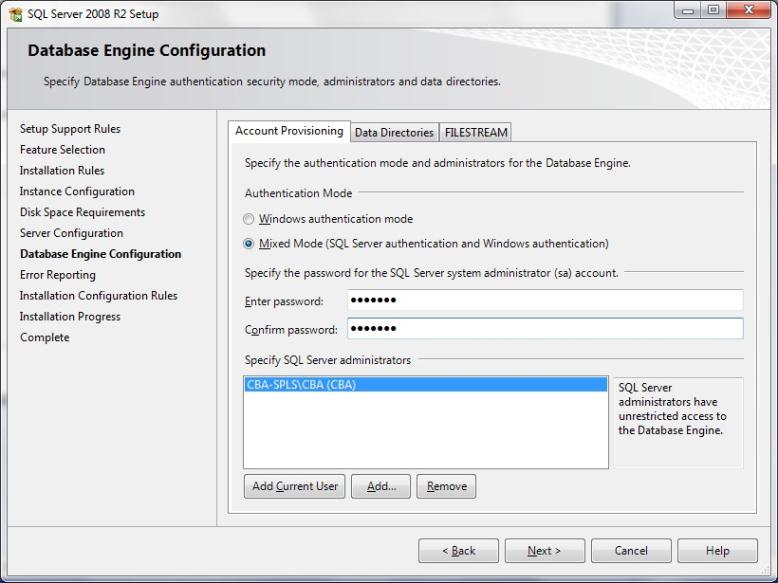Minimize the setup window
Screen dimensions: 778x583
tap(687, 10)
